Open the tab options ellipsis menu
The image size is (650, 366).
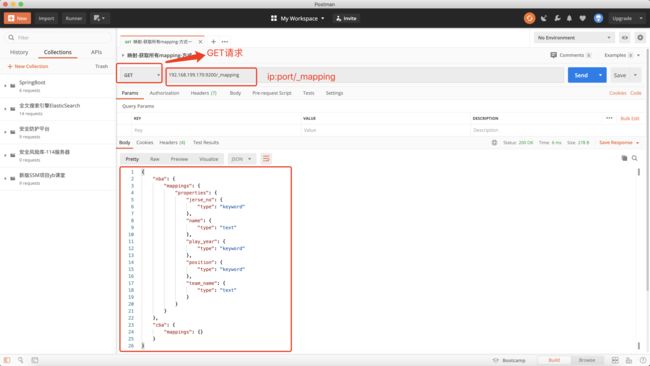pos(225,42)
